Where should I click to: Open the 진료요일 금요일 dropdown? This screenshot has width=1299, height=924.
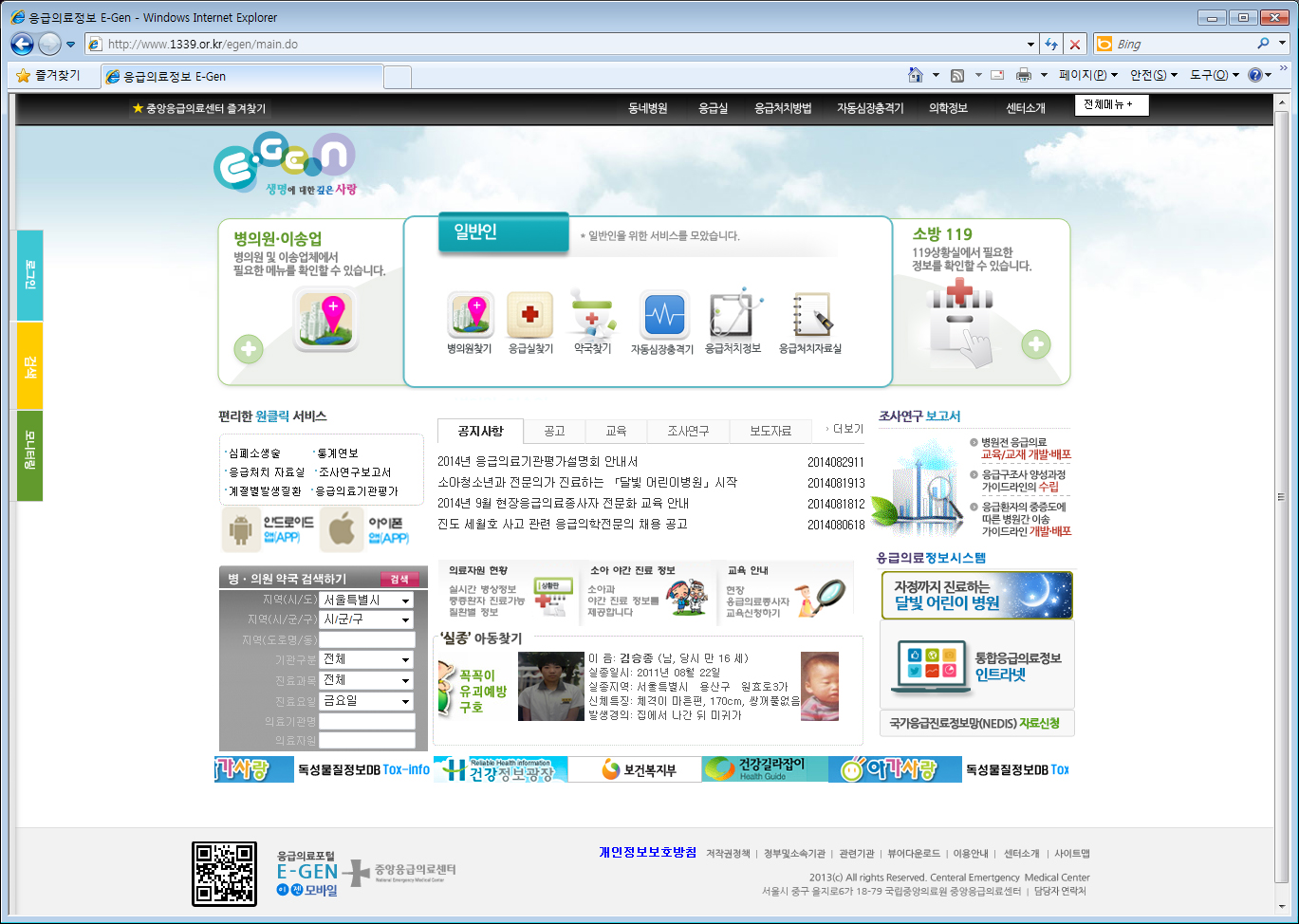coord(366,701)
